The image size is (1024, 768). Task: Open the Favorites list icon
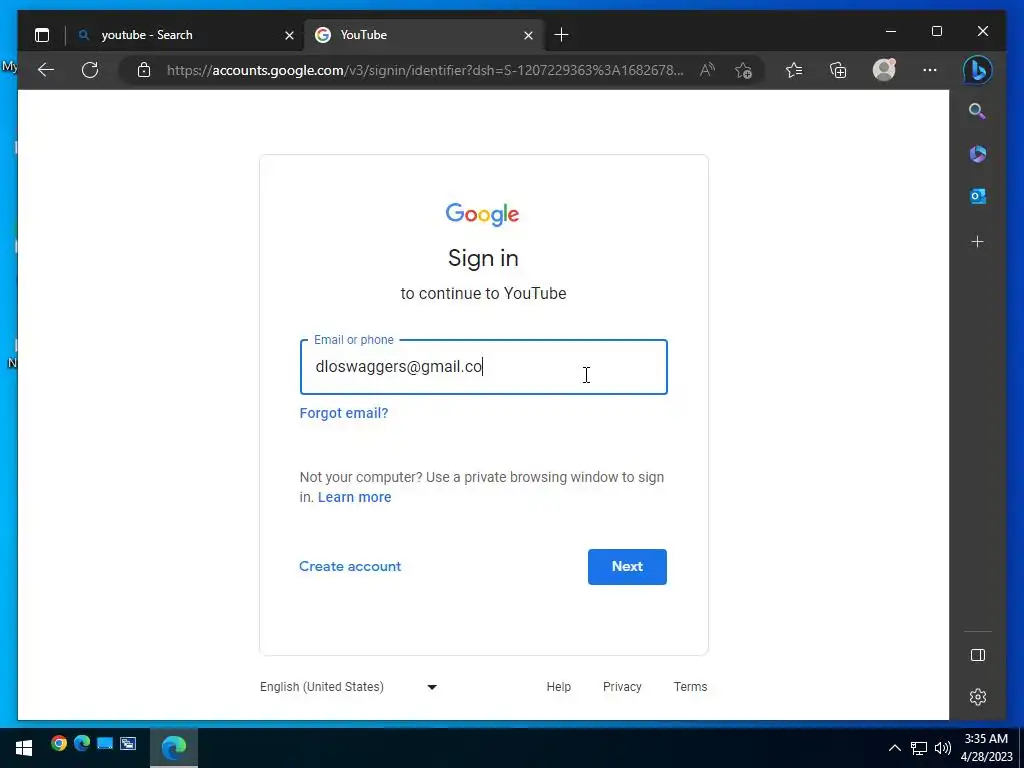[x=794, y=70]
